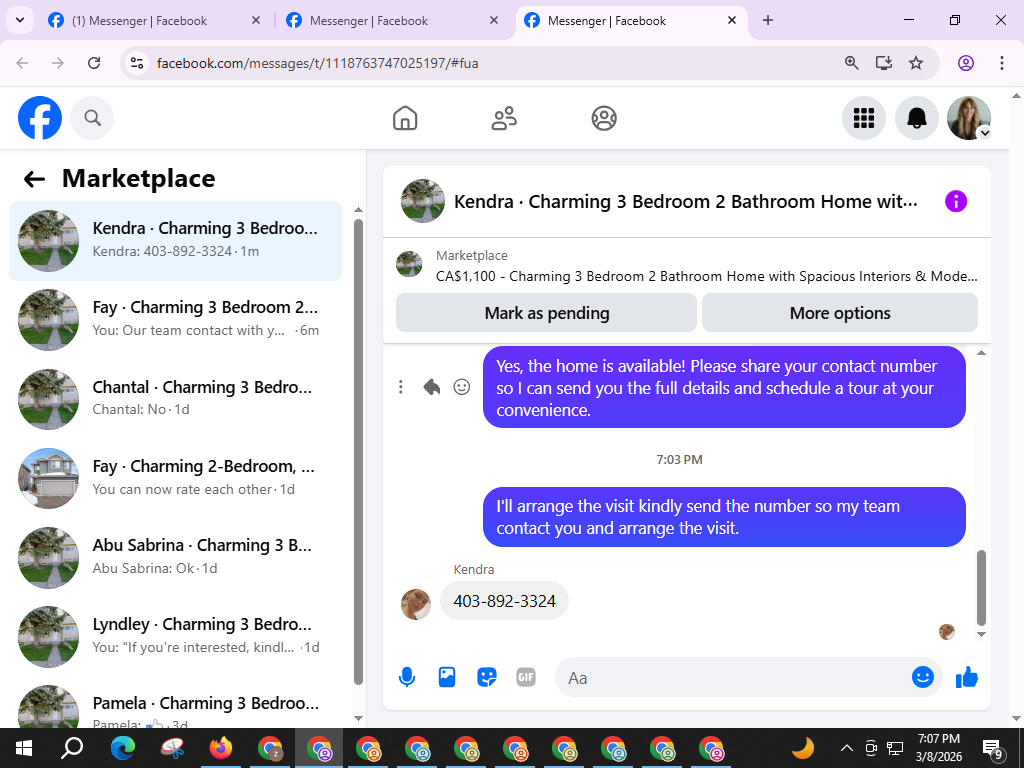Click chat list scrollbar down arrow
Image resolution: width=1024 pixels, height=768 pixels.
tap(358, 718)
